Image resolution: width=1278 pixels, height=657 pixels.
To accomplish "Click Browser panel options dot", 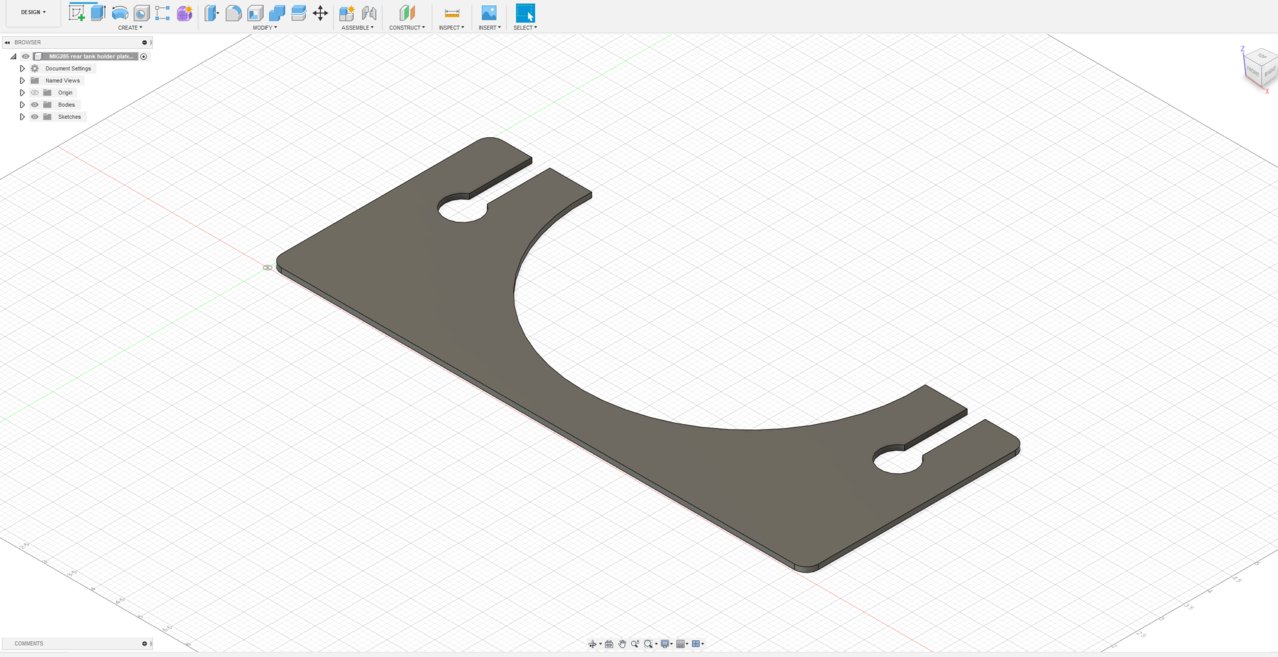I will (x=144, y=42).
